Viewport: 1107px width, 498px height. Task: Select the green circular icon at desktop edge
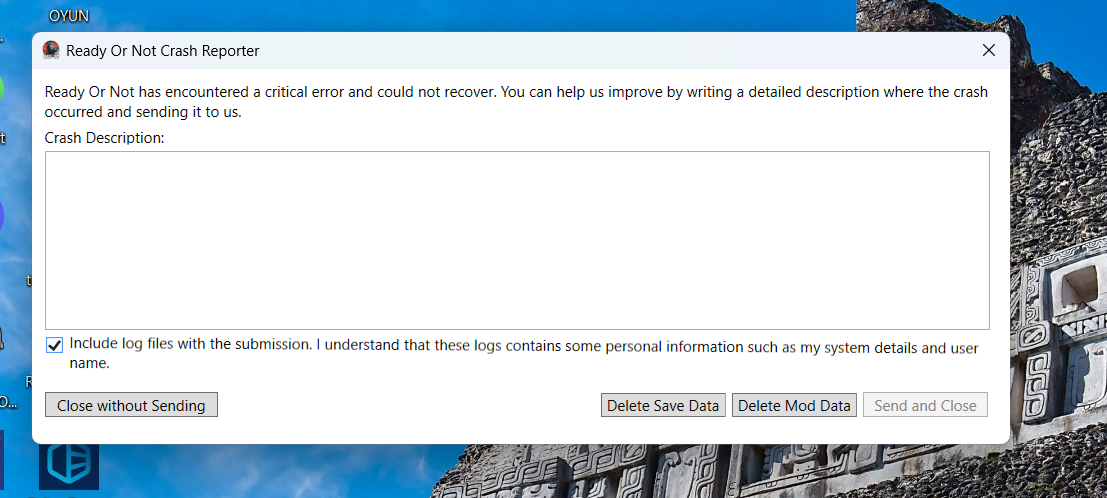tap(1, 88)
